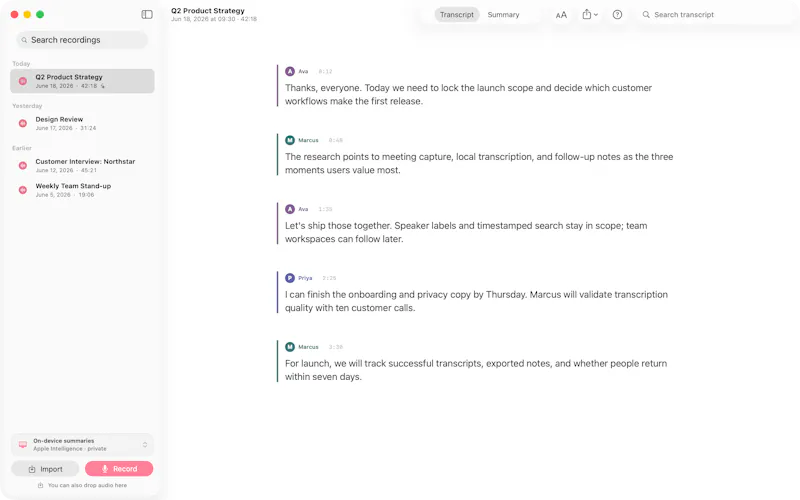The image size is (800, 500).
Task: Open the text size AA control
Action: point(561,15)
